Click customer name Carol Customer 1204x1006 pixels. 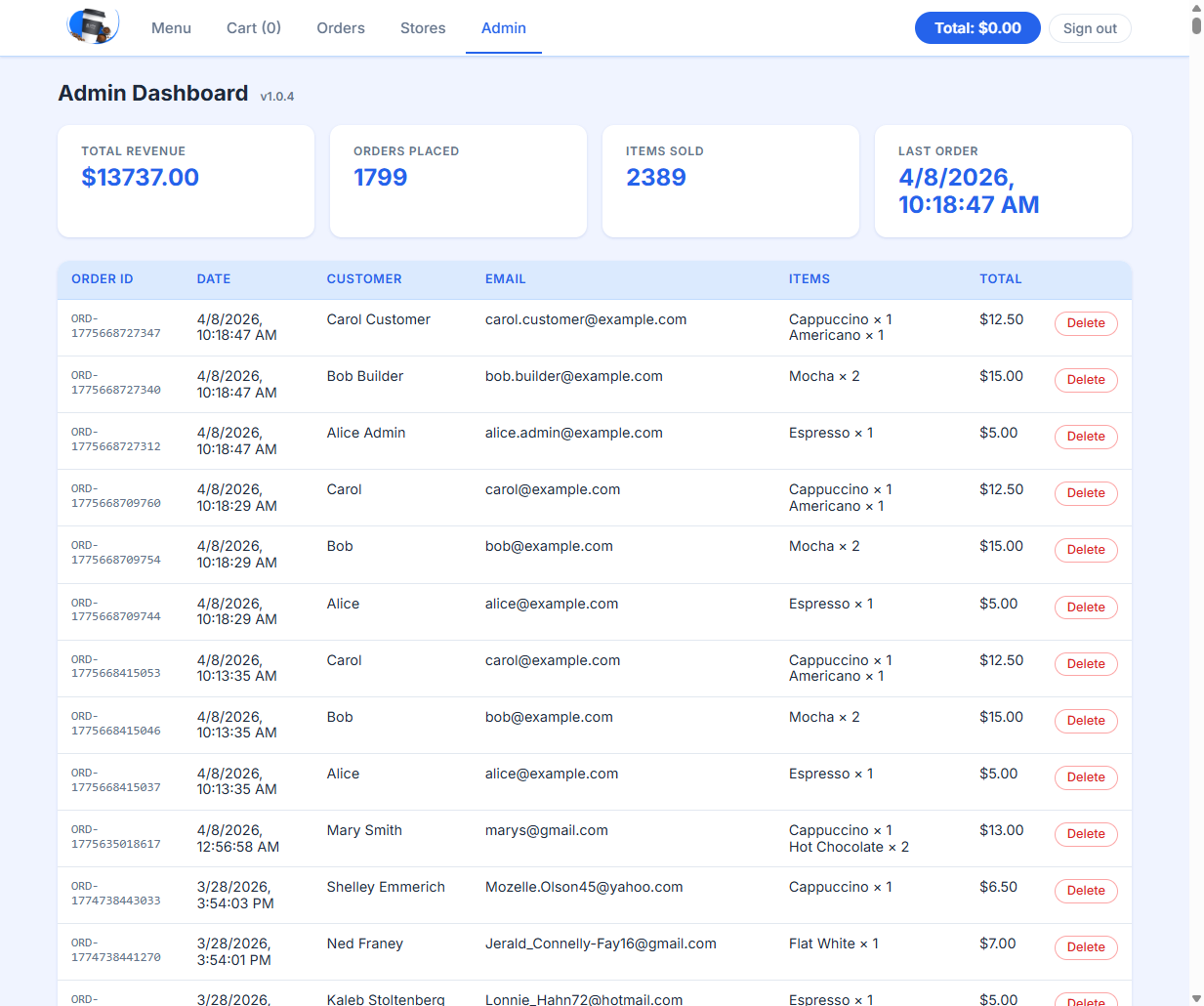click(x=379, y=319)
